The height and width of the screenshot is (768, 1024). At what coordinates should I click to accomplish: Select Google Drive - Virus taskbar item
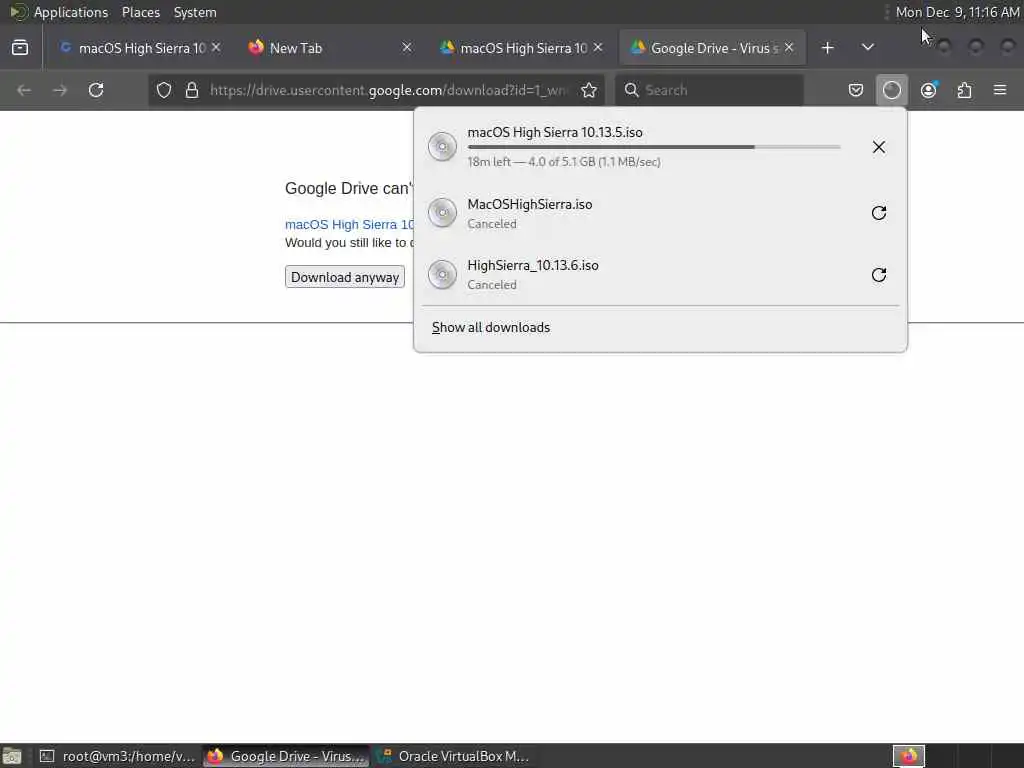coord(286,756)
